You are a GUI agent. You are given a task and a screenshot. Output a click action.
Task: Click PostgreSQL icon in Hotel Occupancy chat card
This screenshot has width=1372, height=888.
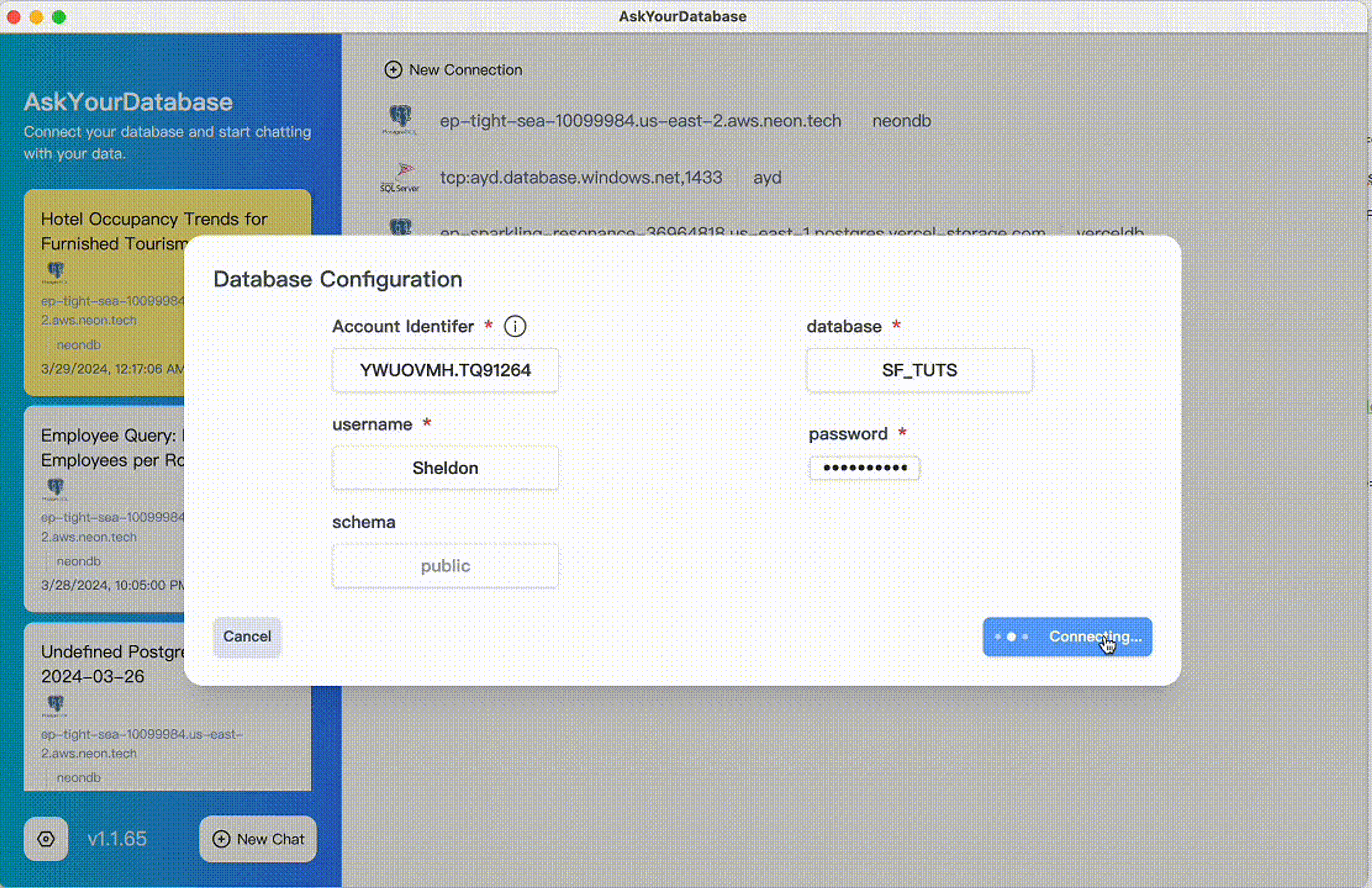click(x=56, y=271)
